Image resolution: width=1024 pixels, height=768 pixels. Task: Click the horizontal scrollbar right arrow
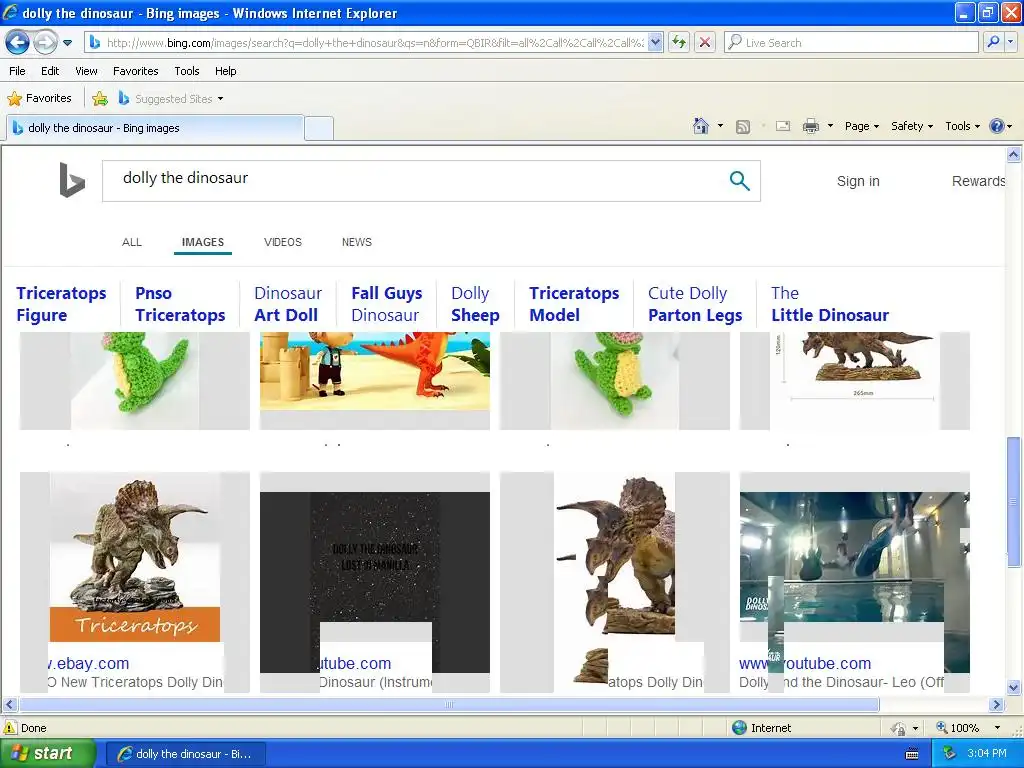tap(997, 705)
